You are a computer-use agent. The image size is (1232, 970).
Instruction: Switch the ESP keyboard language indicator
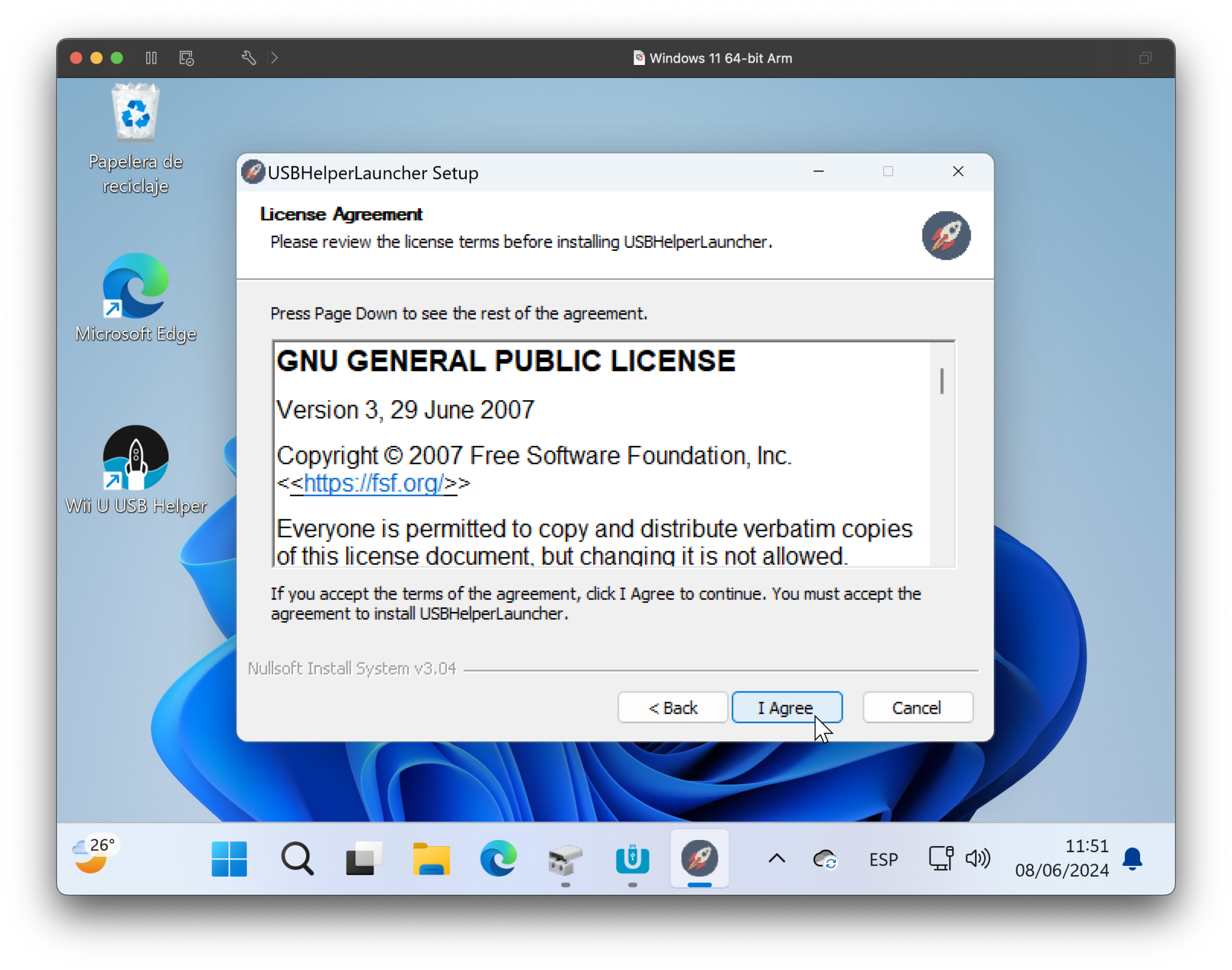coord(883,859)
